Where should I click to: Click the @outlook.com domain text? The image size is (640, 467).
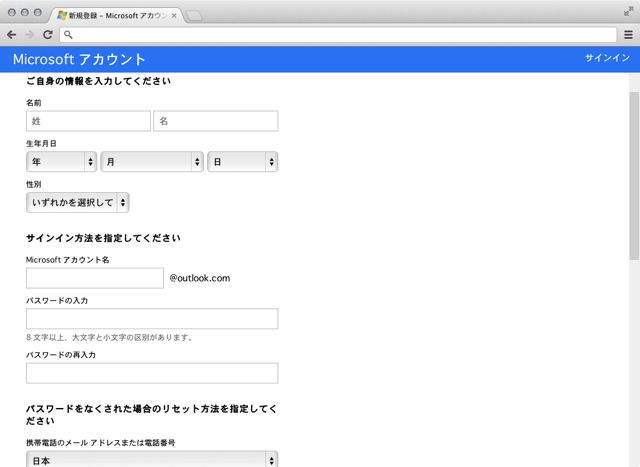[x=200, y=278]
